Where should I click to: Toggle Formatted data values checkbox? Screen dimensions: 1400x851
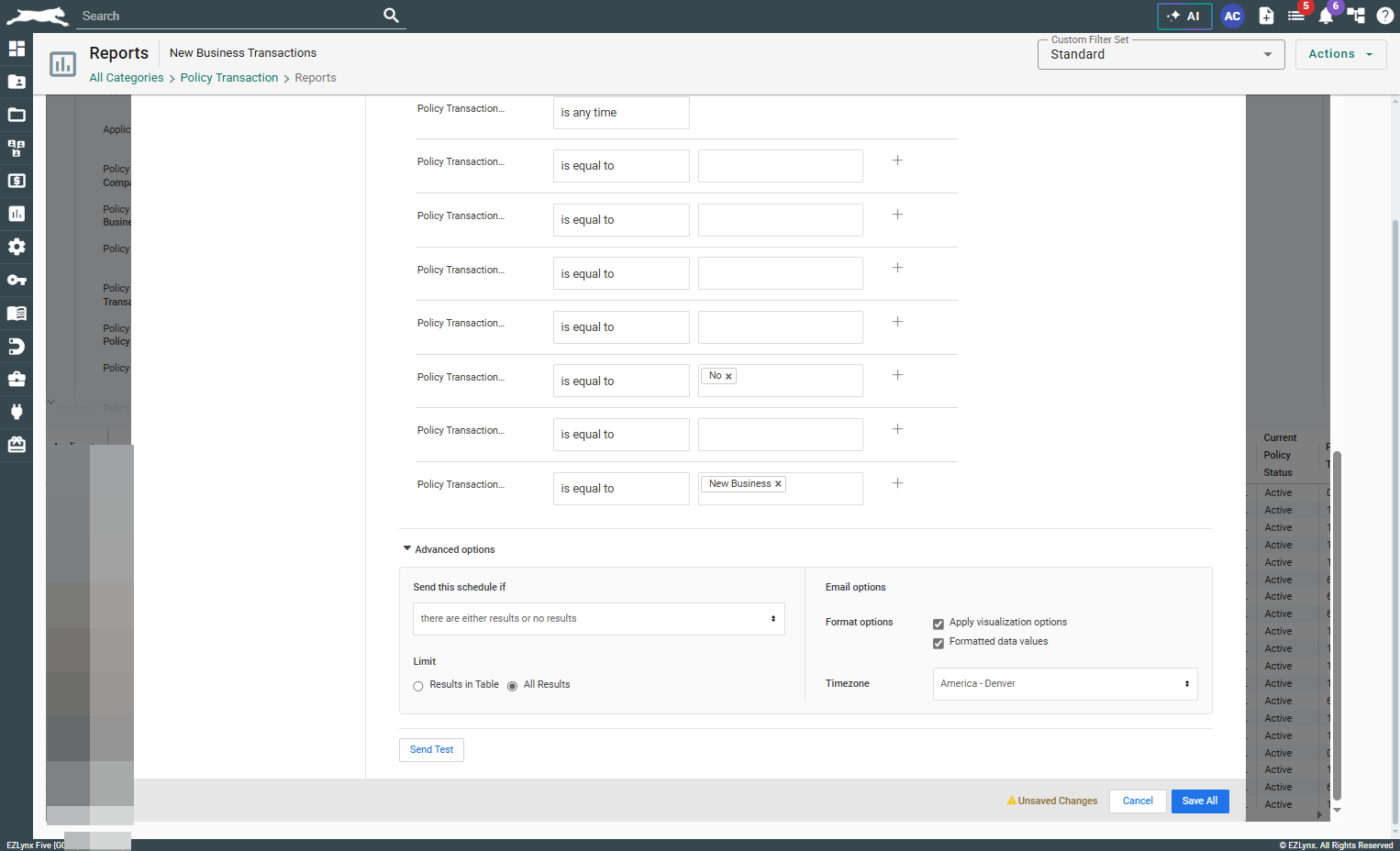pyautogui.click(x=939, y=643)
